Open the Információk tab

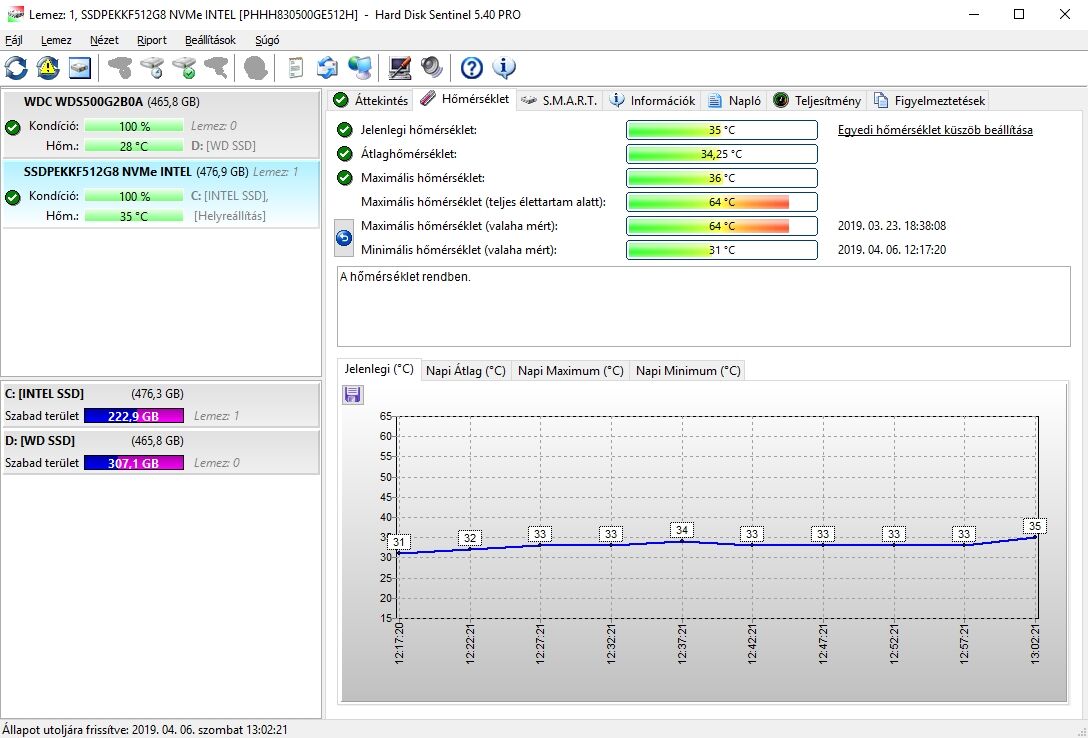[652, 101]
